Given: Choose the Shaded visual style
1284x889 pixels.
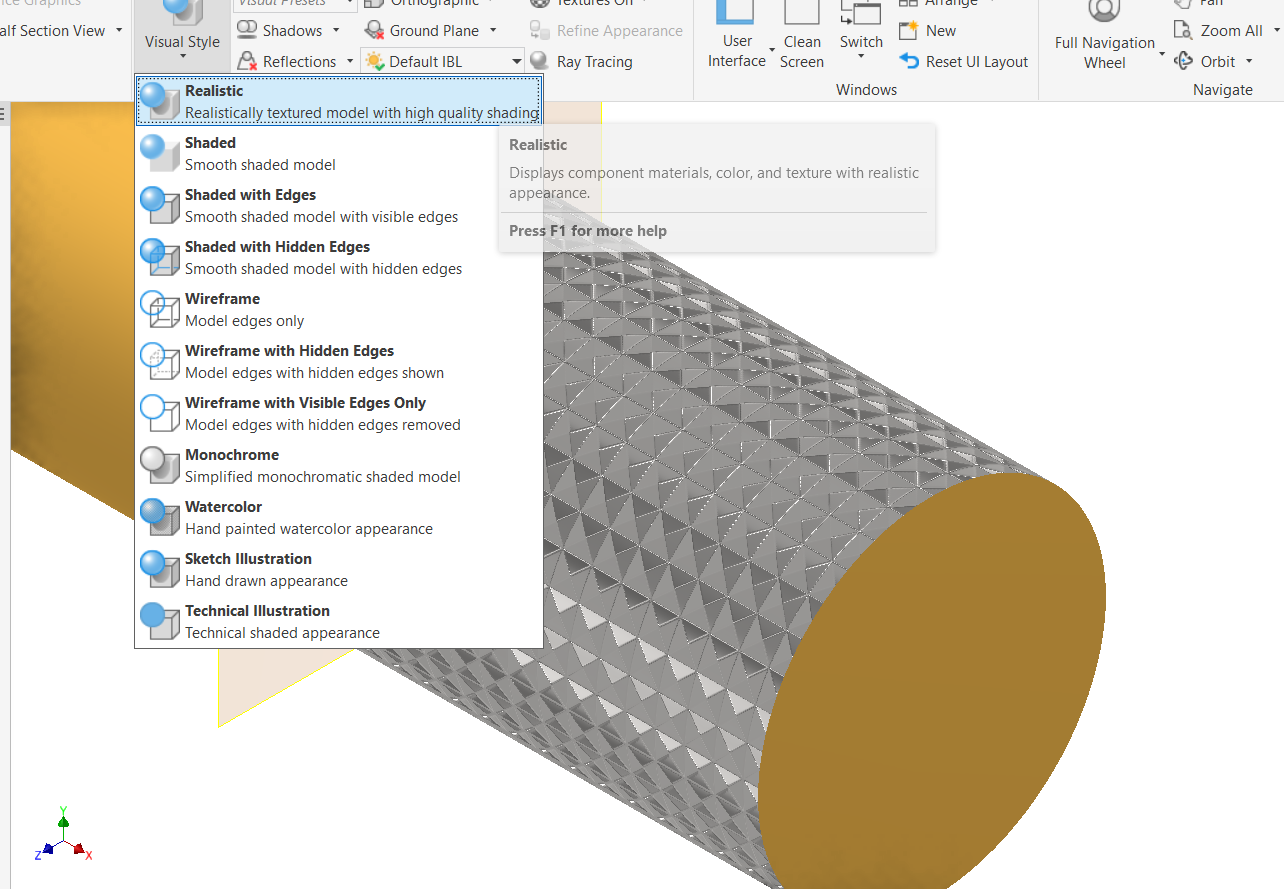Looking at the screenshot, I should pos(339,153).
